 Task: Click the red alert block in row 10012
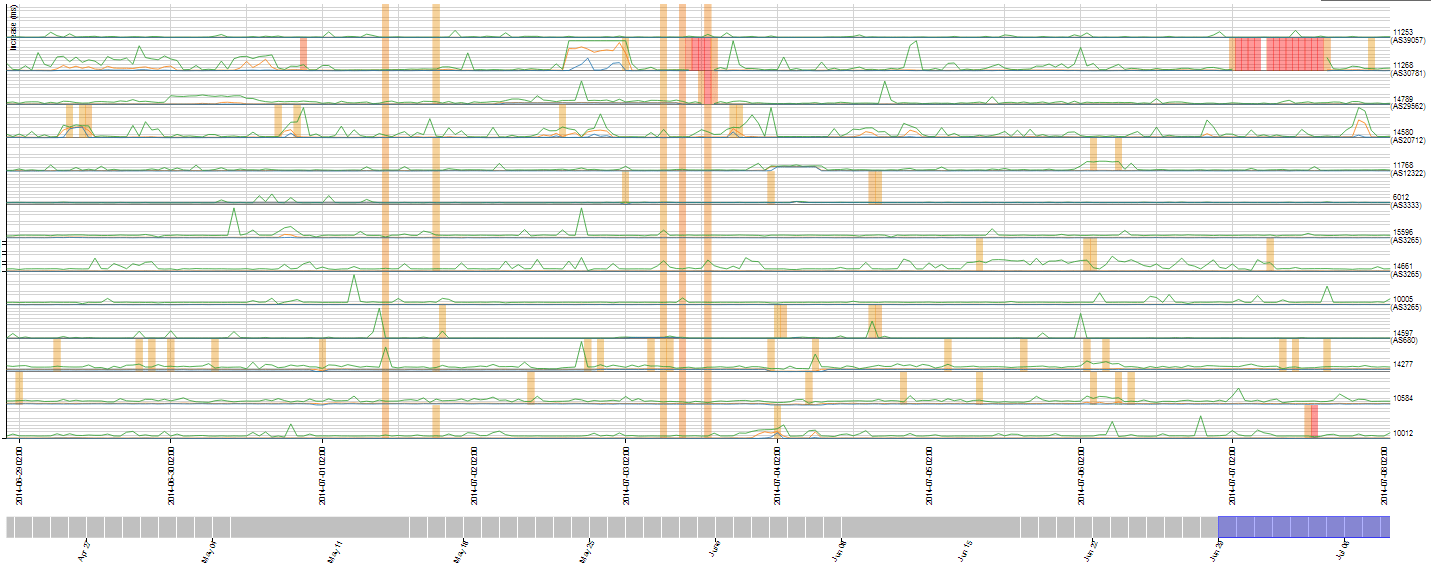click(1311, 421)
